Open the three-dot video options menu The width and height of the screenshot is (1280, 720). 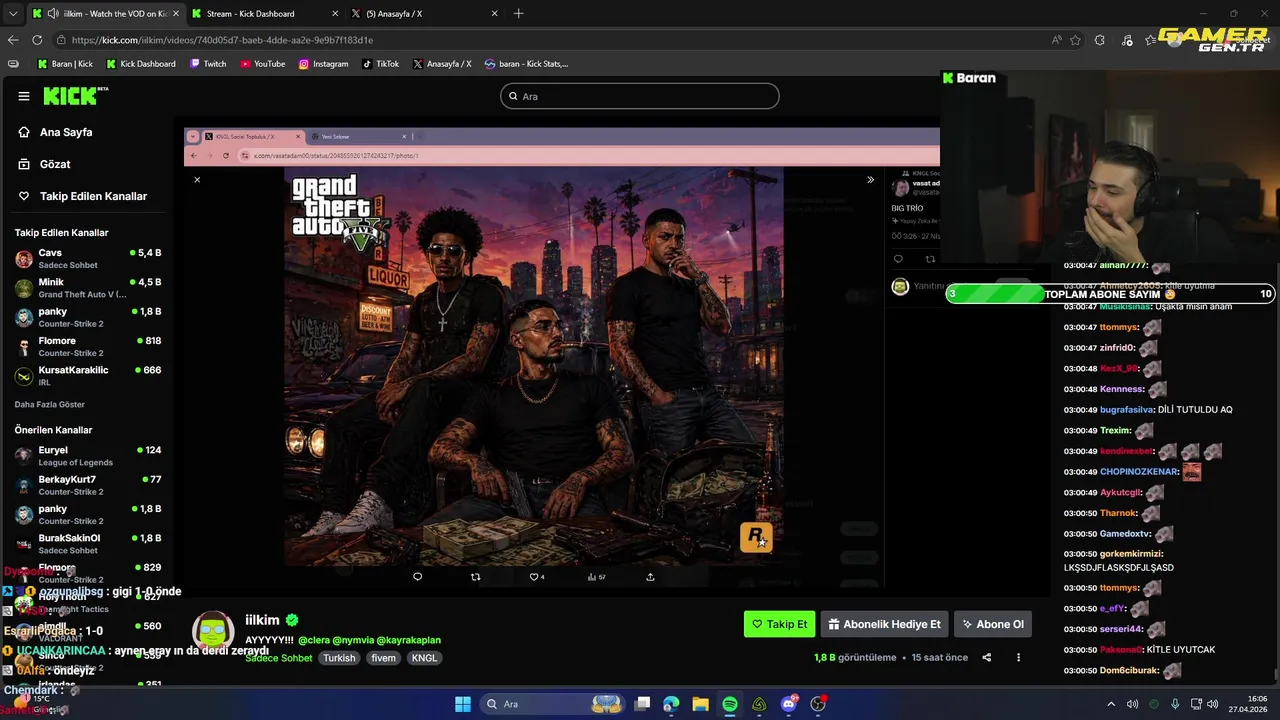click(x=1018, y=657)
